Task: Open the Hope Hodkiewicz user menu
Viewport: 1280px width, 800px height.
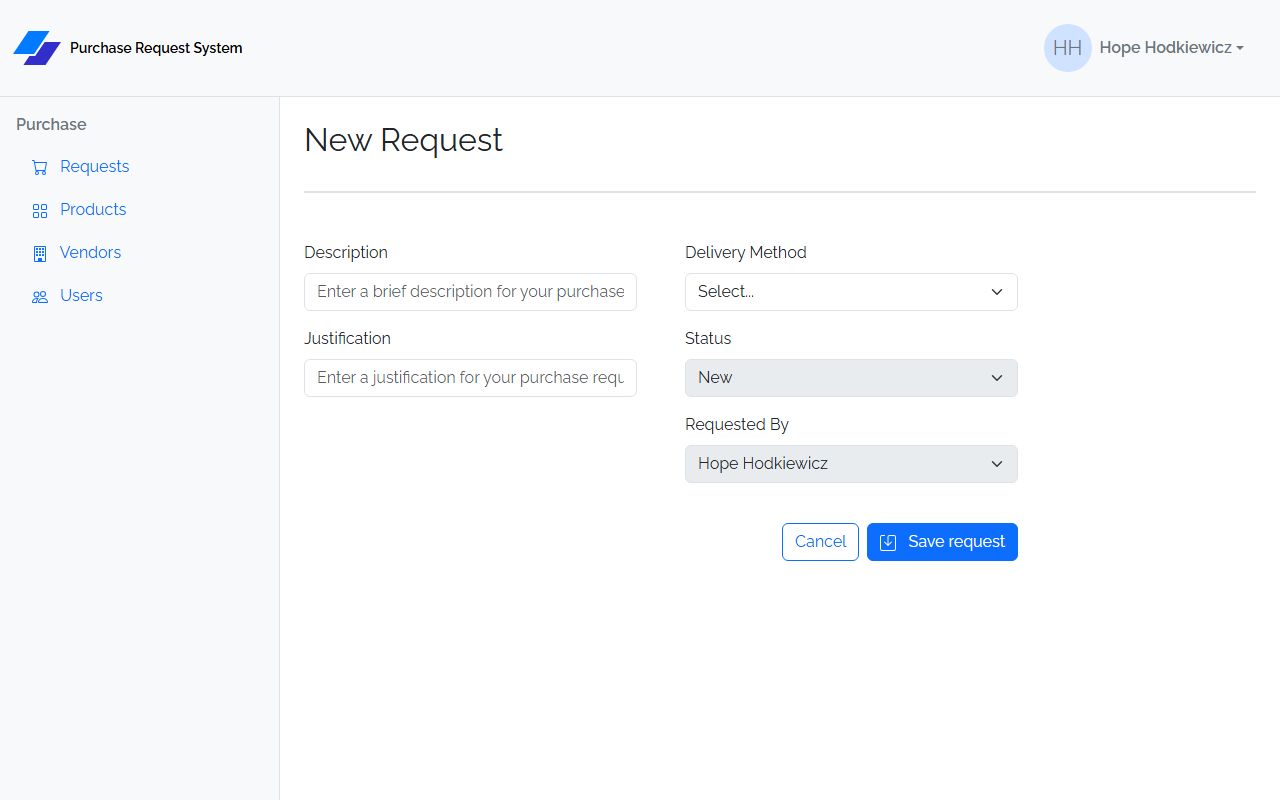Action: (1171, 48)
